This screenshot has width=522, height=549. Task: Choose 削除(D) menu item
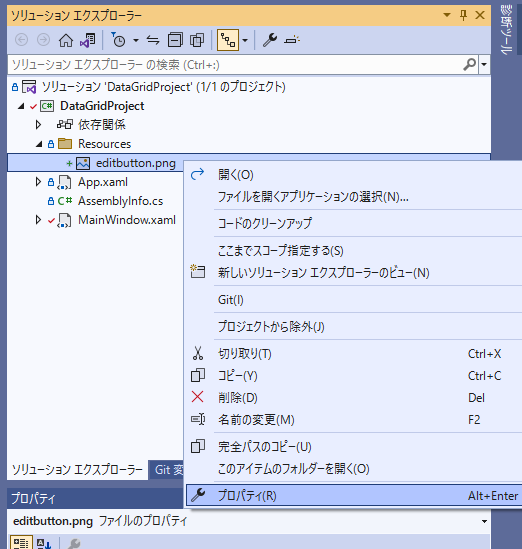click(354, 398)
